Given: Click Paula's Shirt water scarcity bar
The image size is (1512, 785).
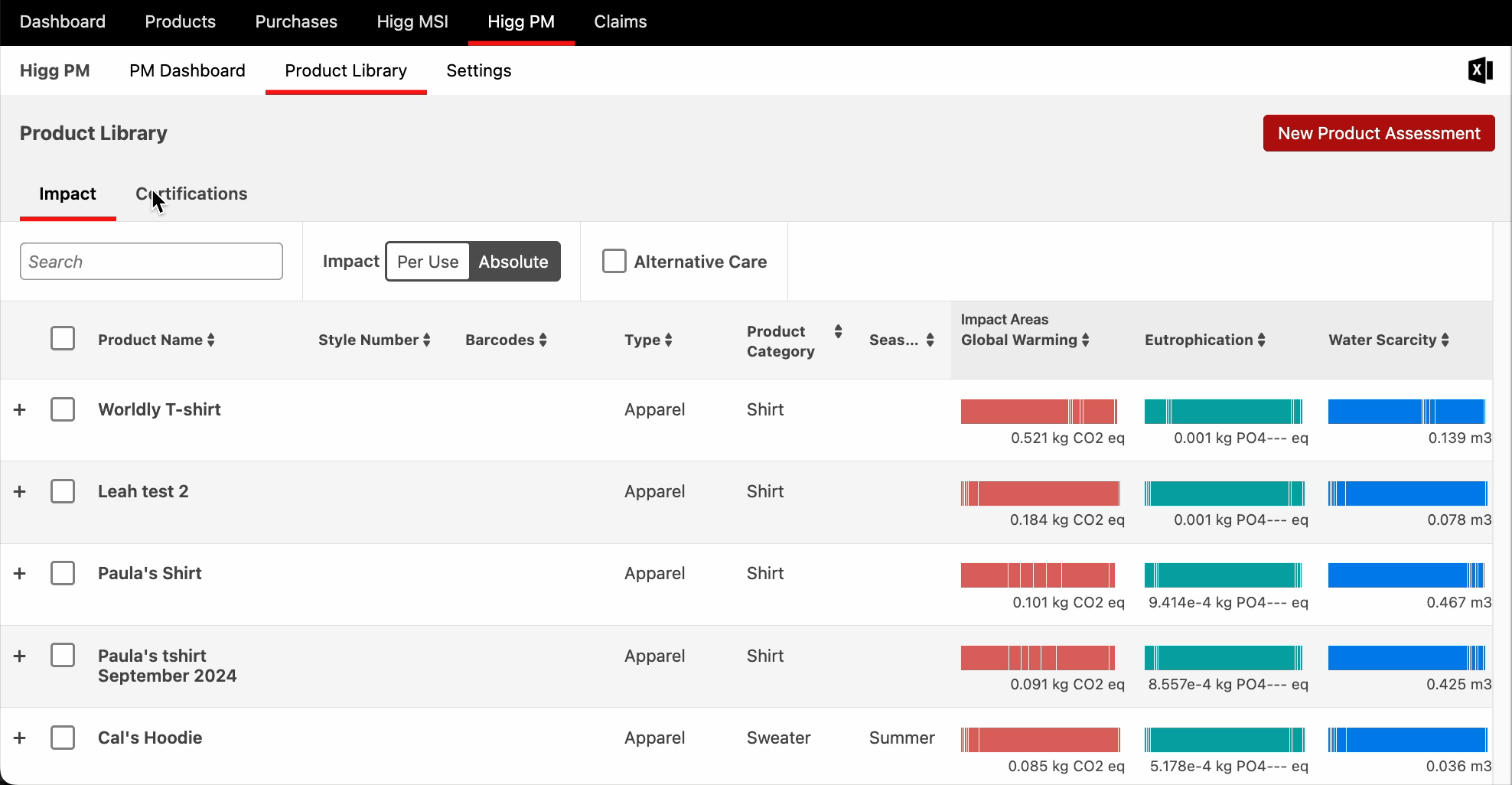Looking at the screenshot, I should [1406, 575].
